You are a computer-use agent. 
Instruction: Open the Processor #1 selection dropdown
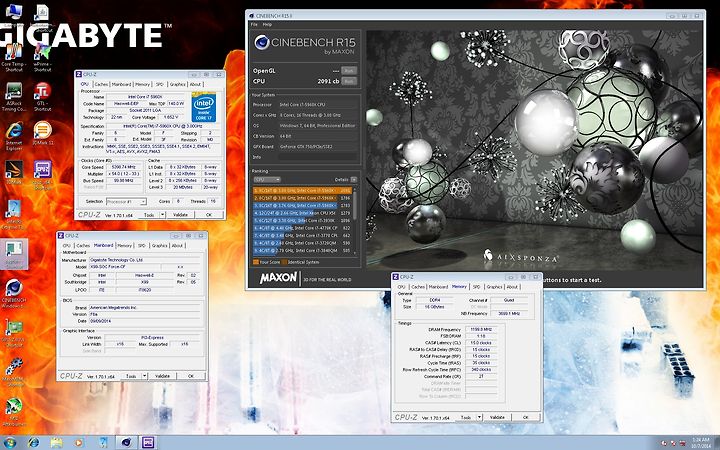pyautogui.click(x=126, y=202)
